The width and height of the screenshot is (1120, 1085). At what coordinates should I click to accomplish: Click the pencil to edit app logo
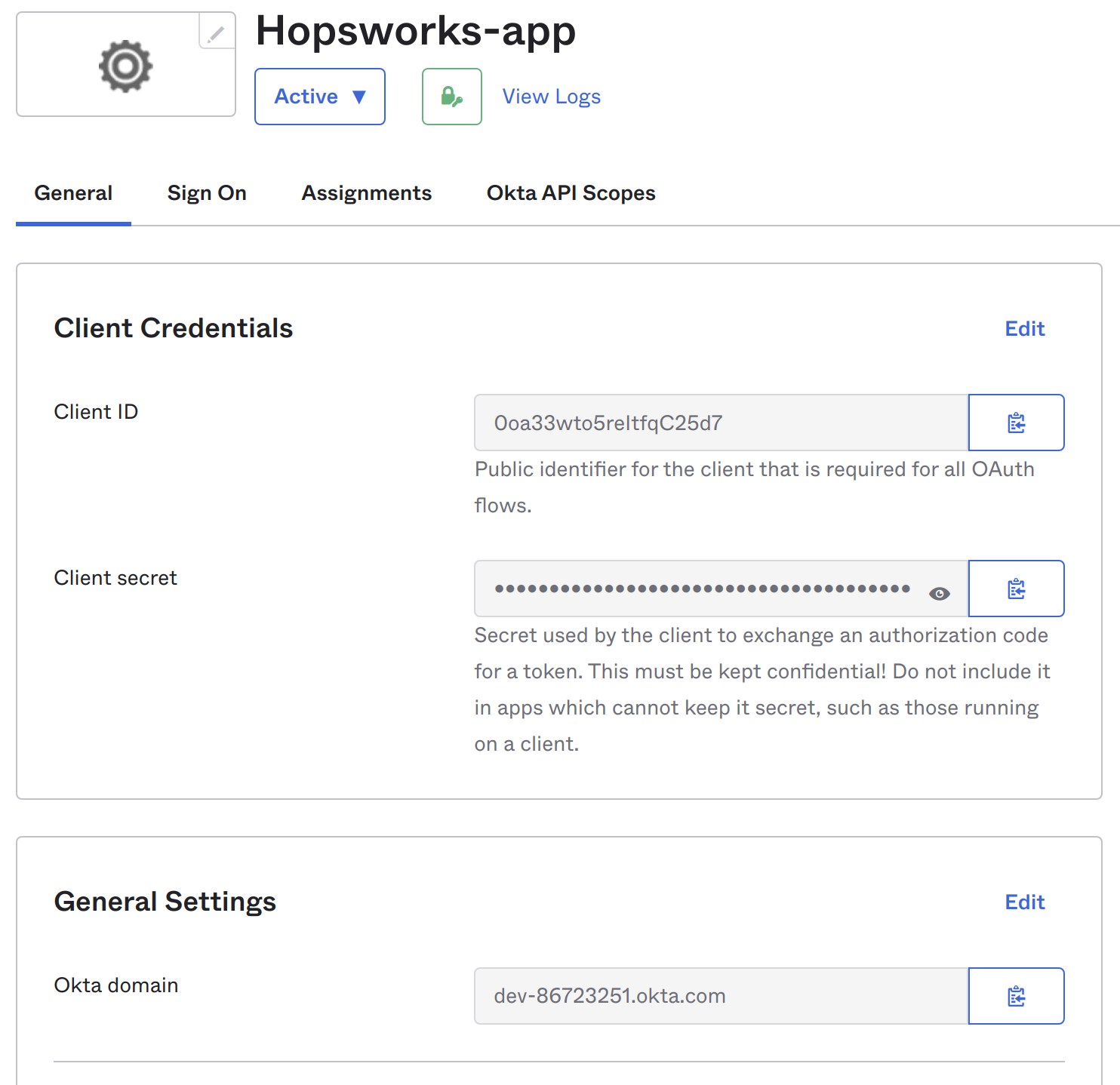(216, 32)
